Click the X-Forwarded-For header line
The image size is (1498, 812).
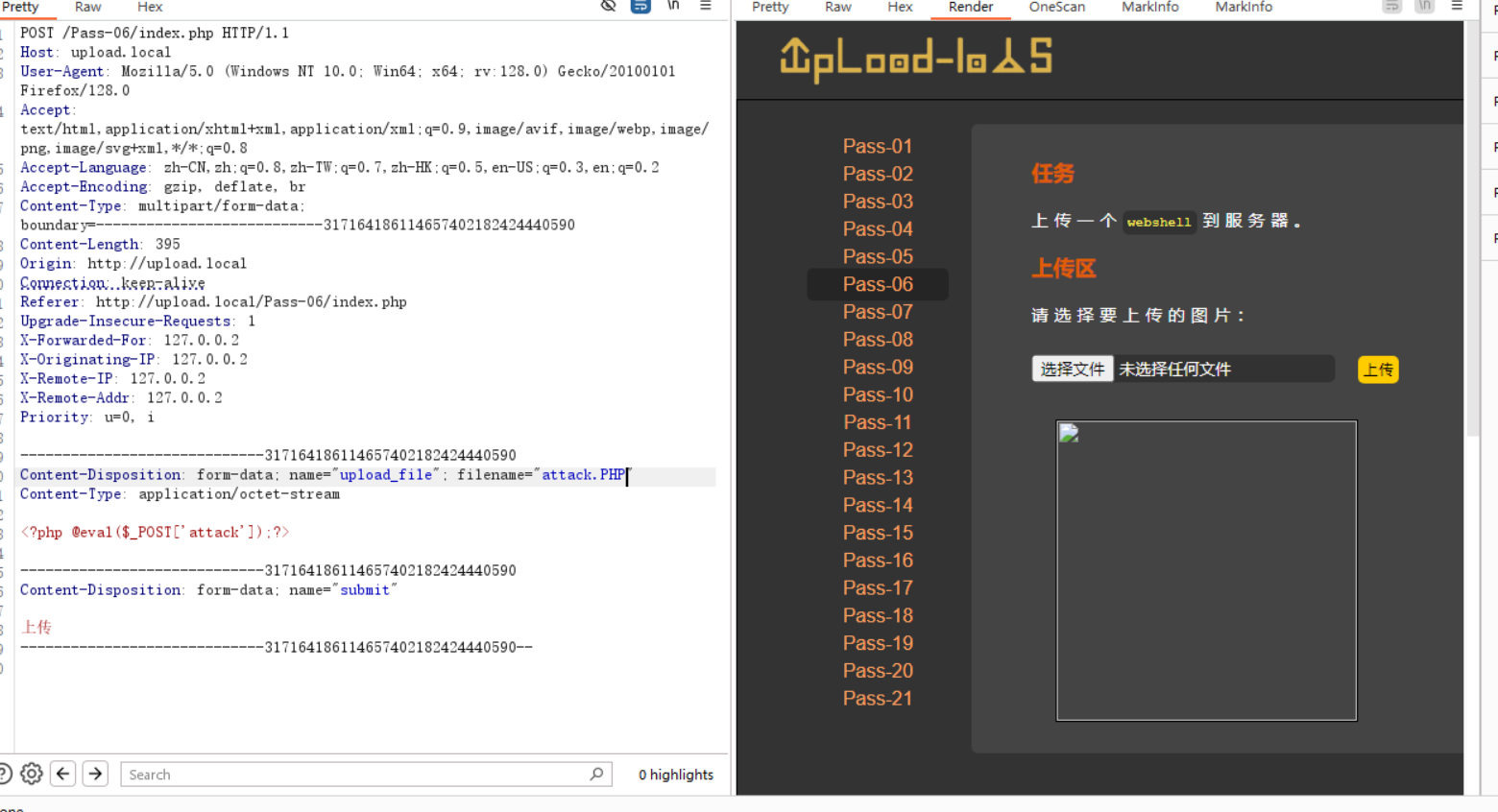point(130,341)
